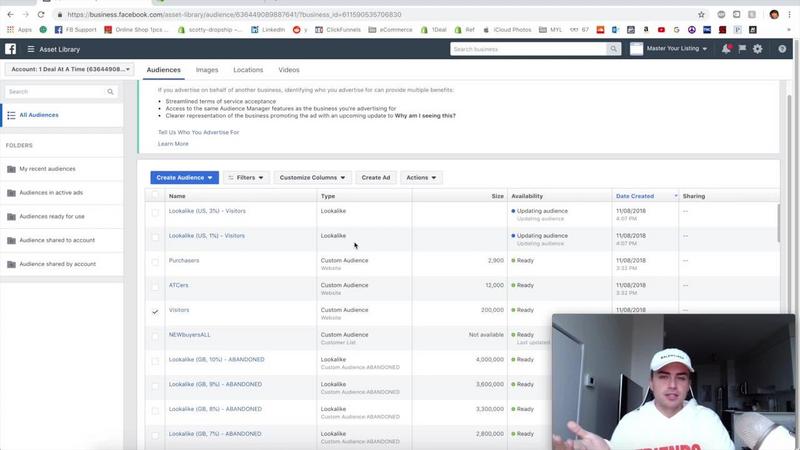This screenshot has height=450, width=800.
Task: Open the Asset Library hamburger menu
Action: click(x=31, y=49)
